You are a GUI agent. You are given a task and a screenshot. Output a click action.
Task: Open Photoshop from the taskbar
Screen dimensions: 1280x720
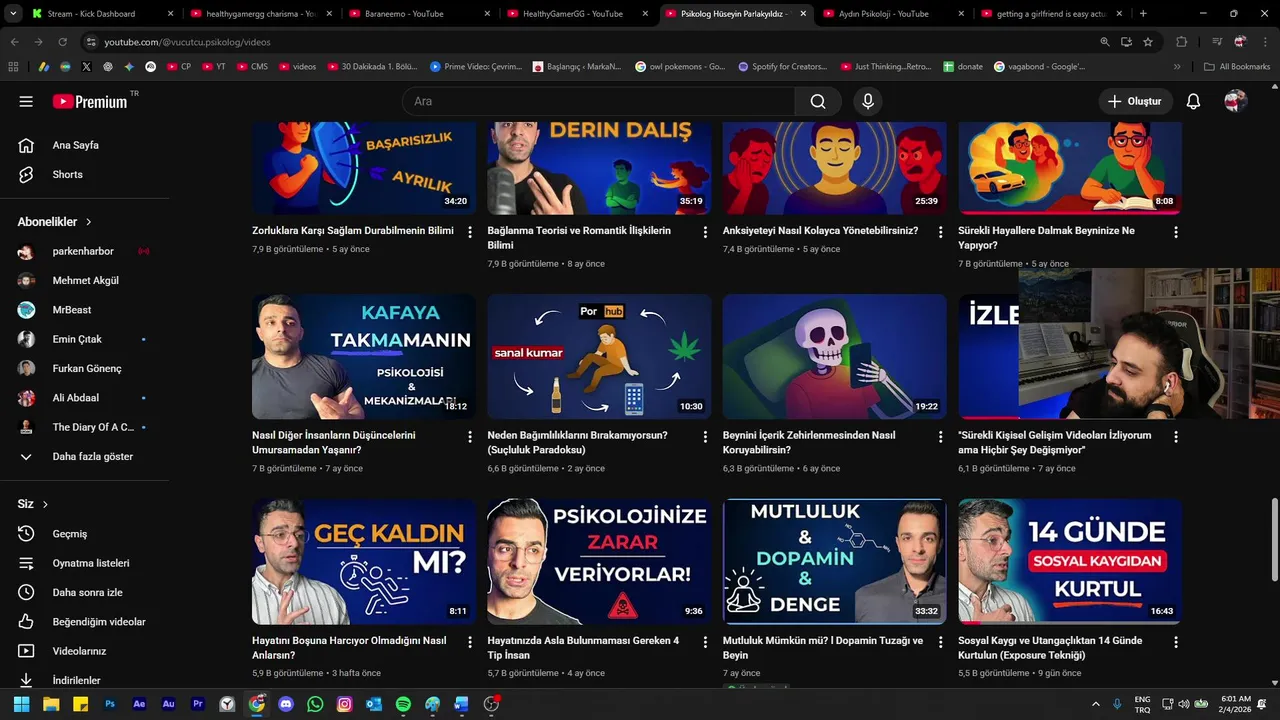[110, 704]
